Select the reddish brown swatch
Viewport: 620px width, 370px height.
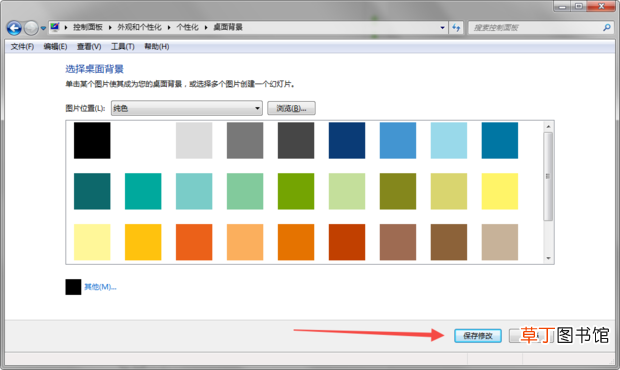[398, 242]
